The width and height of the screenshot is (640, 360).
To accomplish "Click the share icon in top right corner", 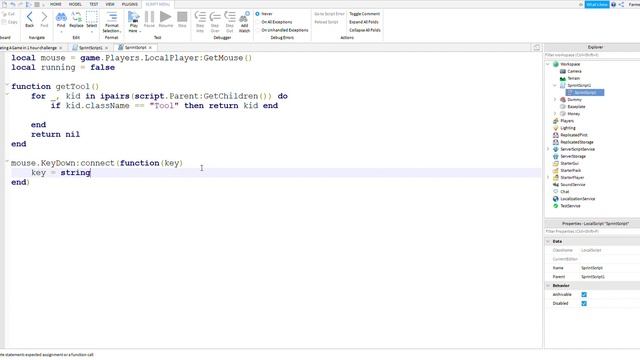I will 621,4.
